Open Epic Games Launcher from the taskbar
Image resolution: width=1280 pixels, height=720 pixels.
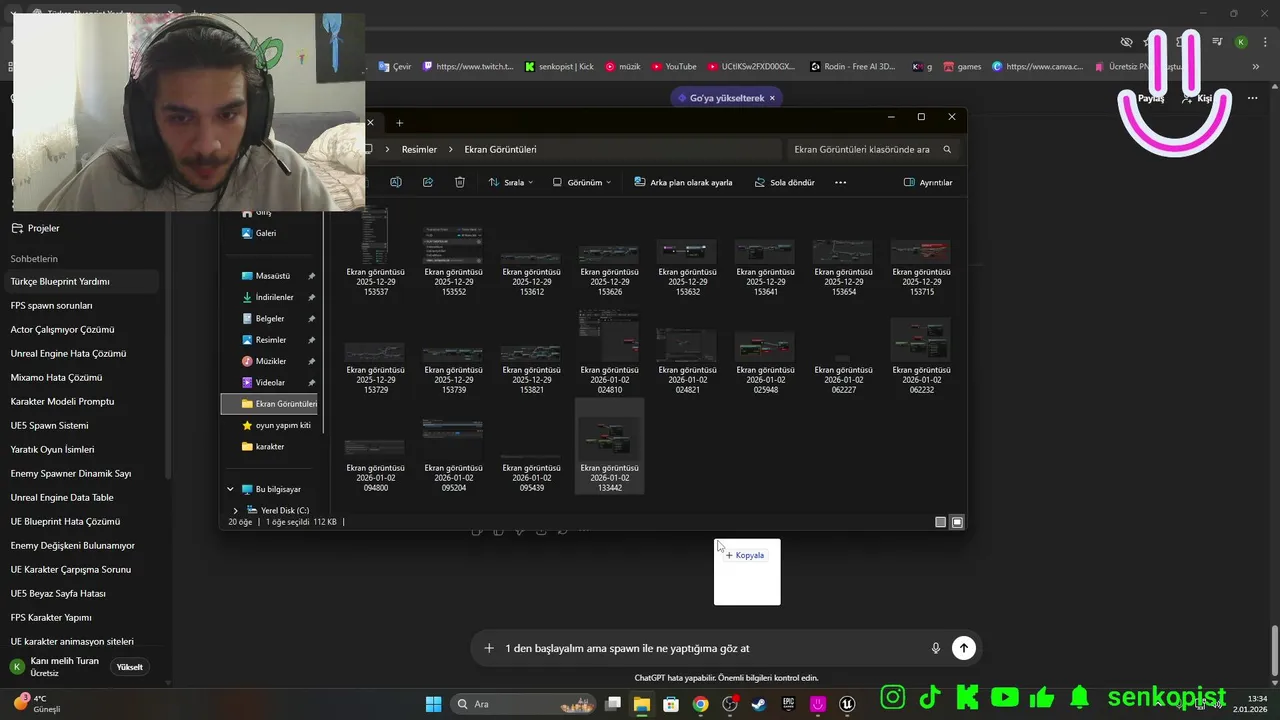789,704
